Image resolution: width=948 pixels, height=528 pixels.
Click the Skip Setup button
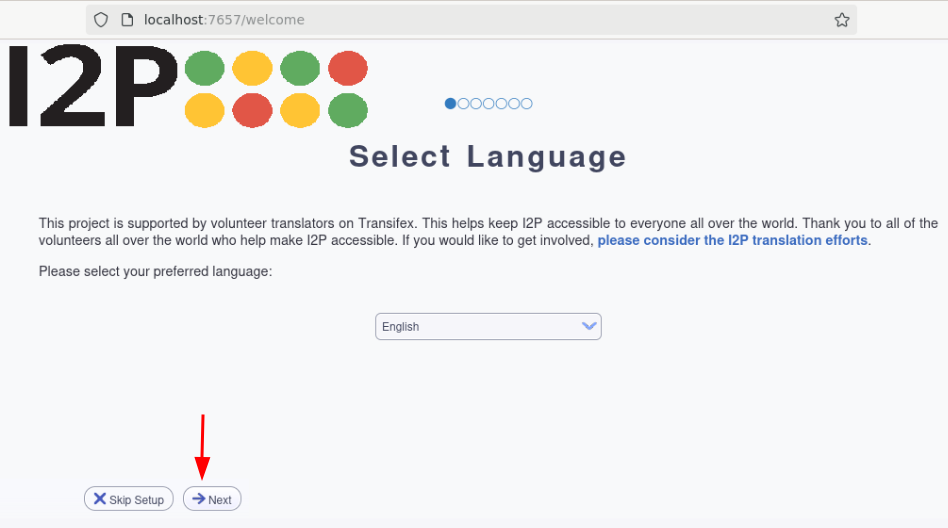pyautogui.click(x=129, y=499)
